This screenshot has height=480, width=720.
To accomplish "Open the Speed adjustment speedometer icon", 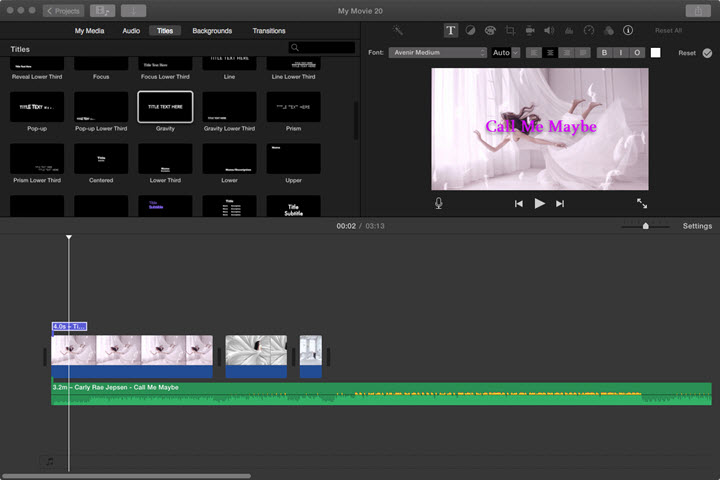I will [589, 31].
